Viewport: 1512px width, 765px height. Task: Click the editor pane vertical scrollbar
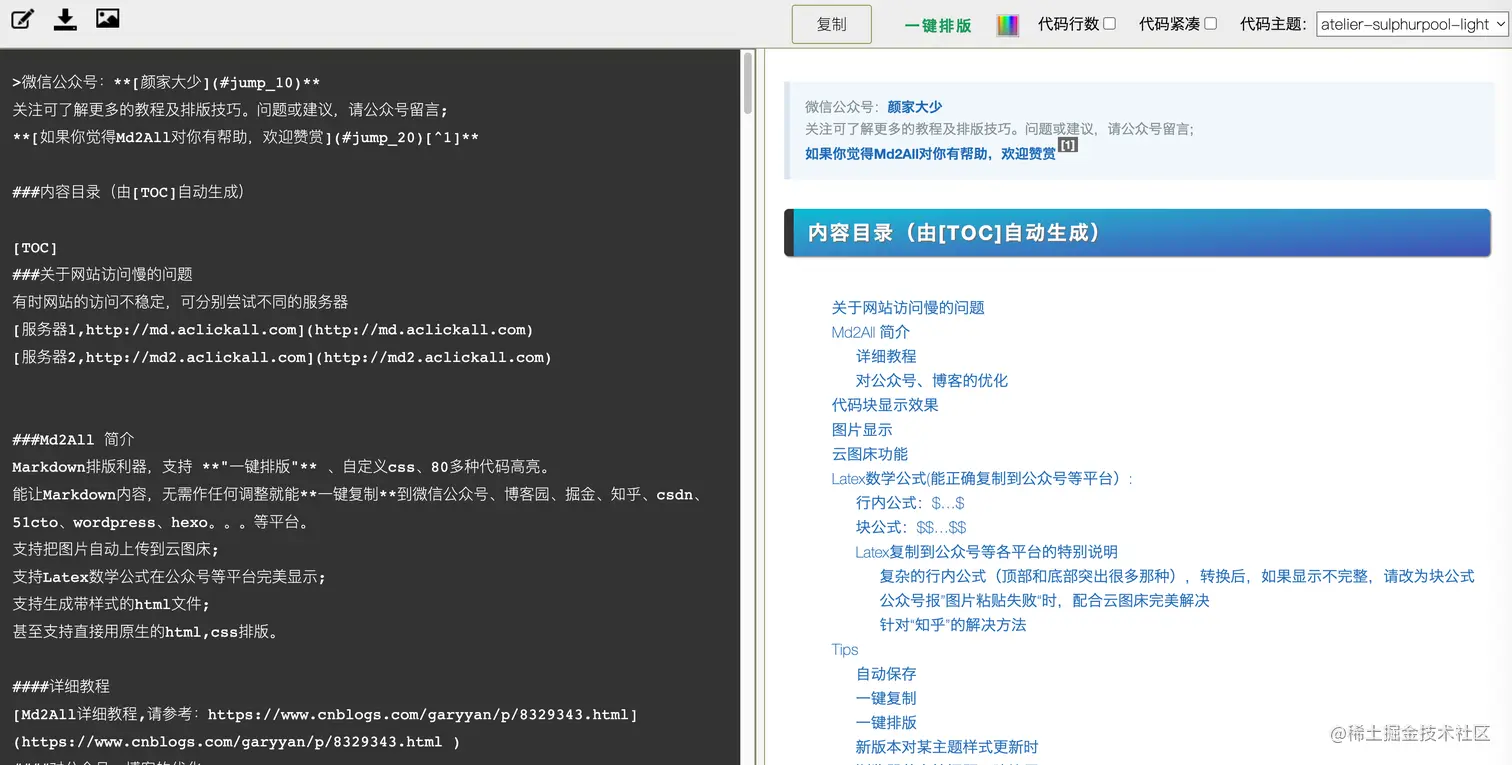click(747, 84)
